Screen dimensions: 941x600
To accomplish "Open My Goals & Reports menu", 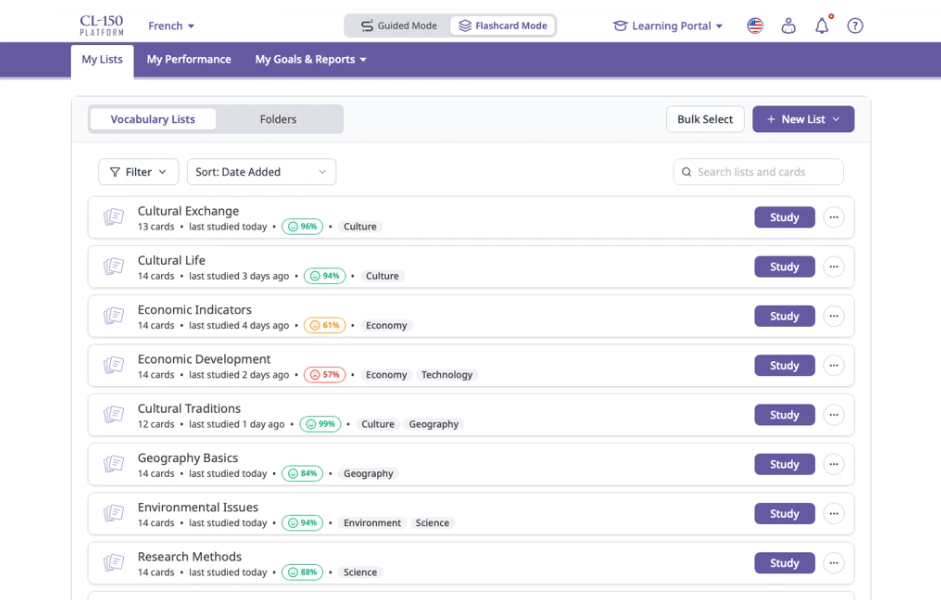I will tap(310, 60).
